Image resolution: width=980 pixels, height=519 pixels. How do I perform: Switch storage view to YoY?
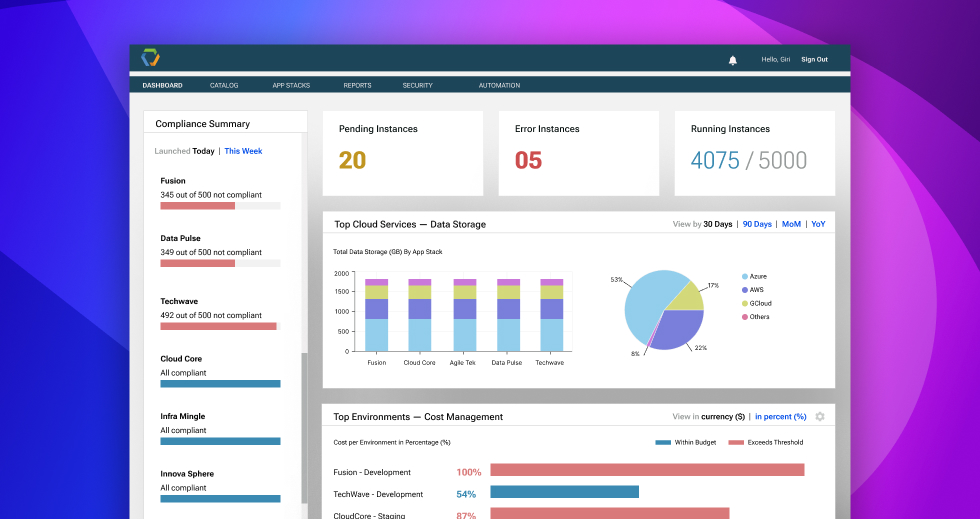pyautogui.click(x=818, y=224)
